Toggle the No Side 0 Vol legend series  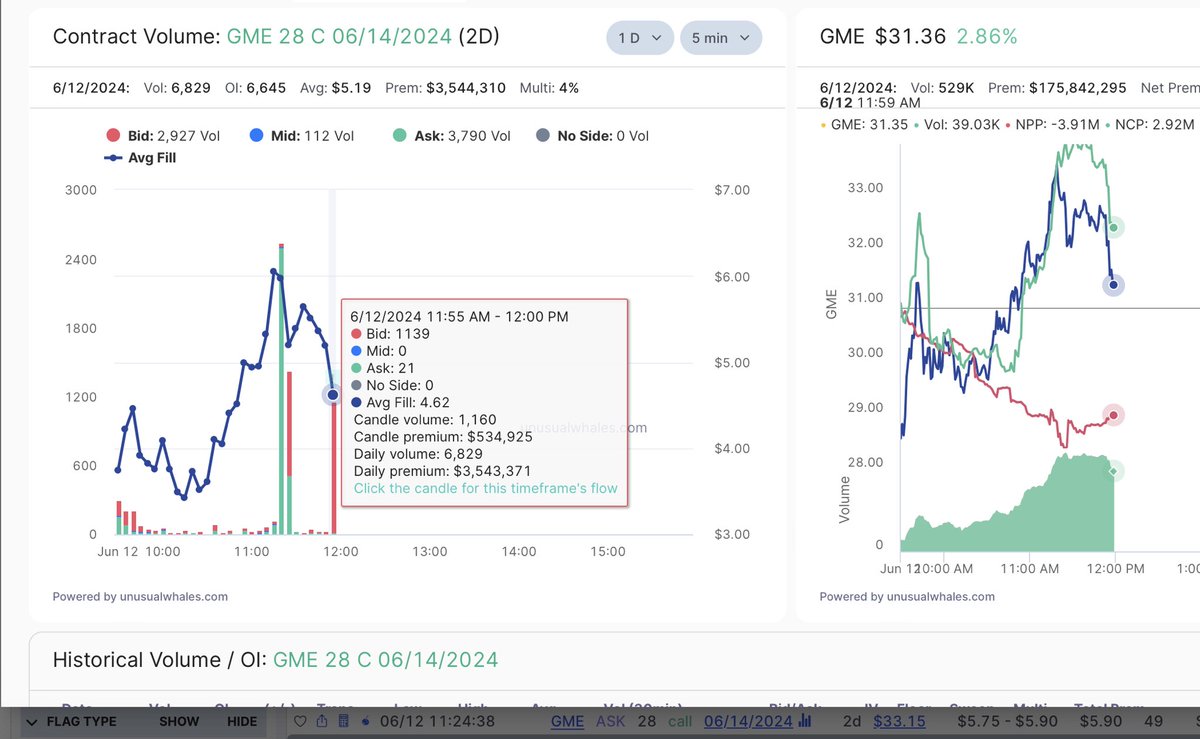tap(592, 135)
